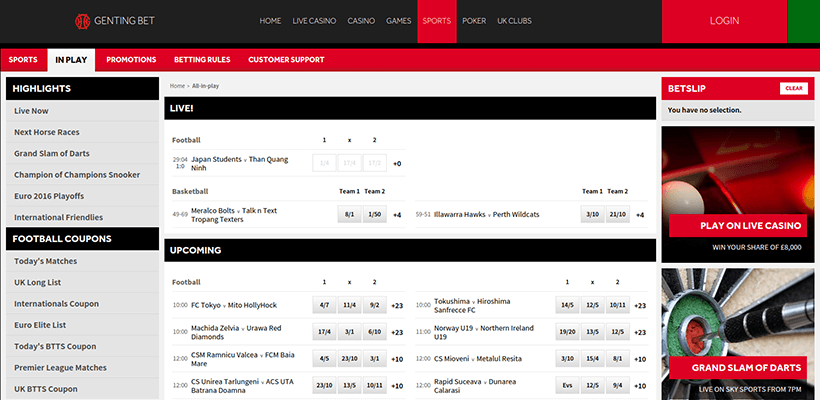Go to Live Casino section

[314, 21]
